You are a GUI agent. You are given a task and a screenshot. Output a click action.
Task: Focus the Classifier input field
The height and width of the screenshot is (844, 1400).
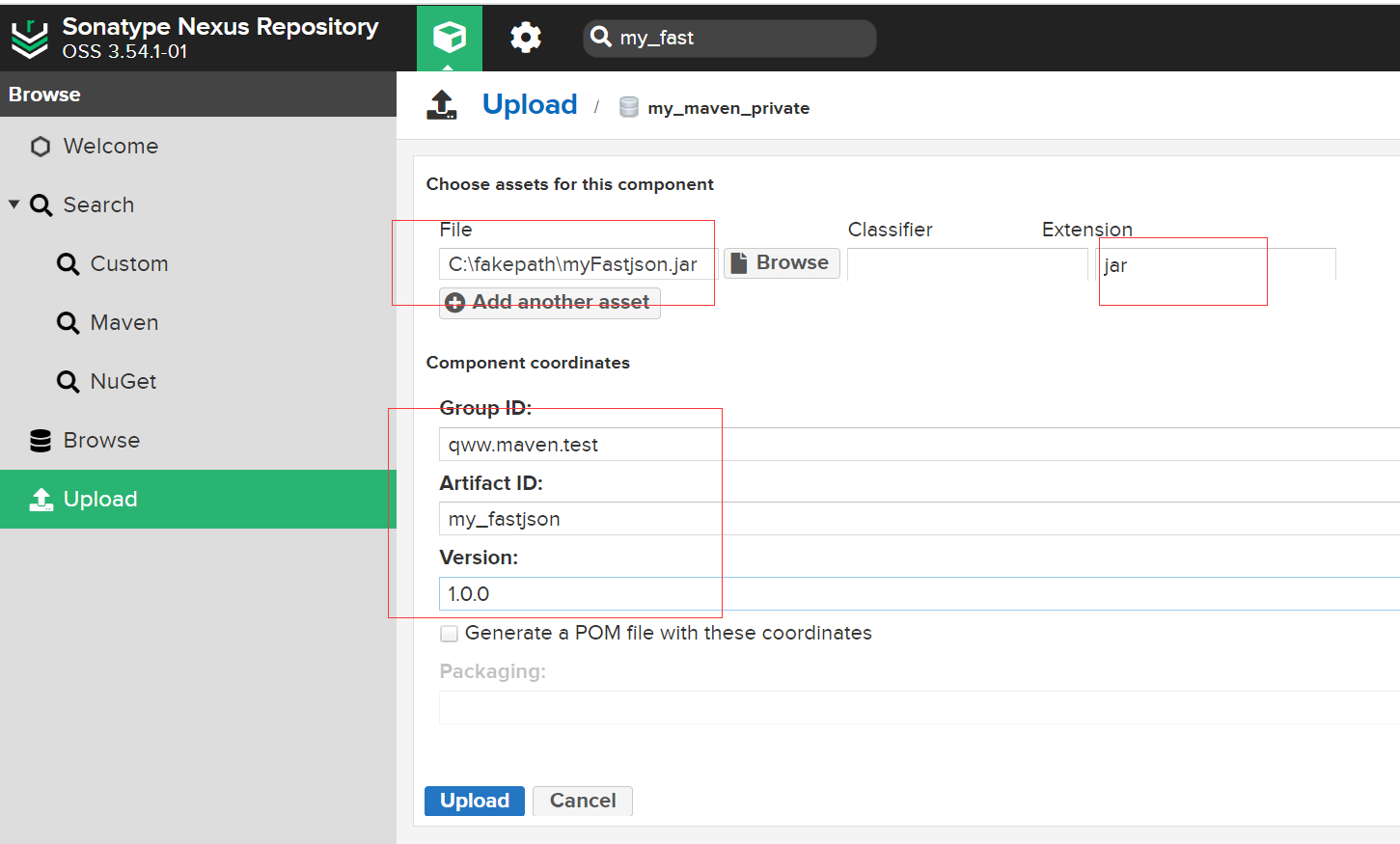tap(967, 264)
